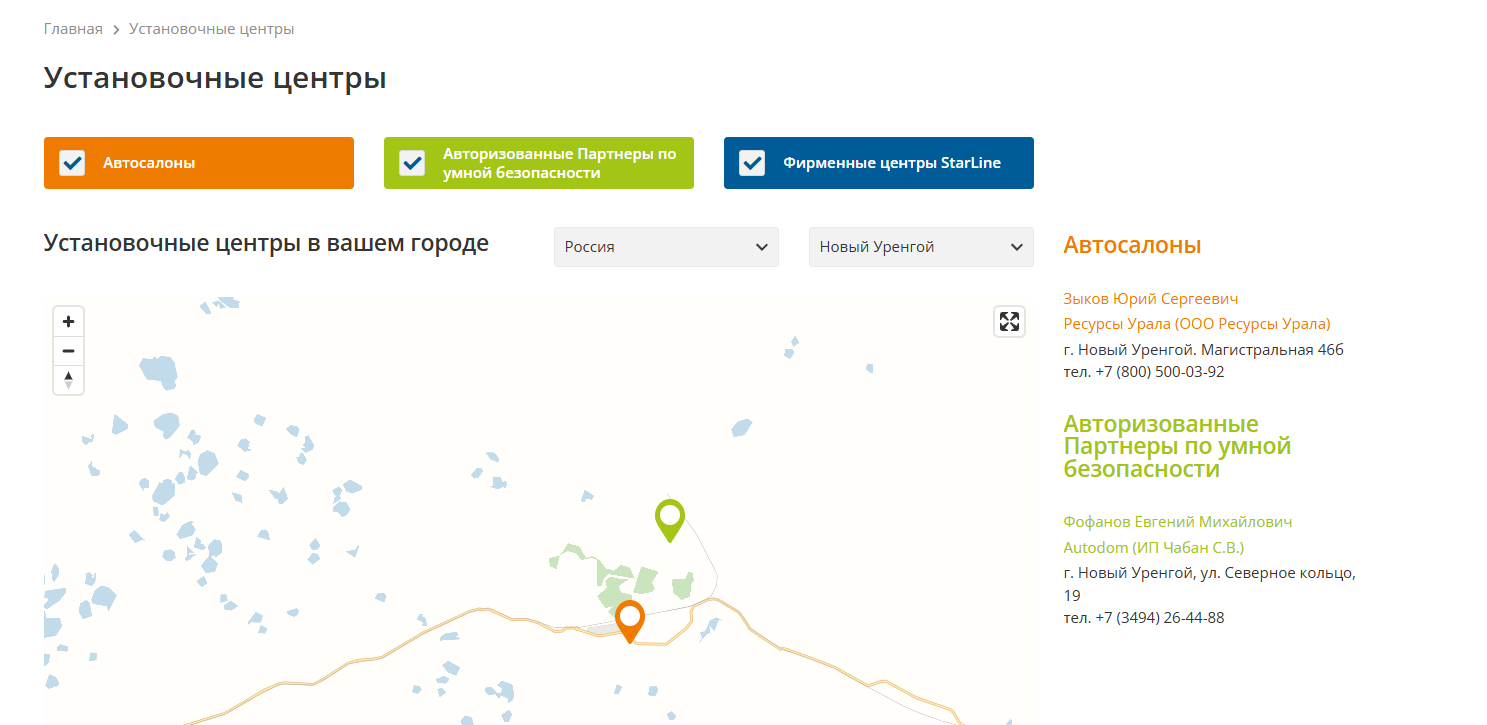
Task: Toggle Фирменные центры StarLine checkbox
Action: pyautogui.click(x=752, y=163)
